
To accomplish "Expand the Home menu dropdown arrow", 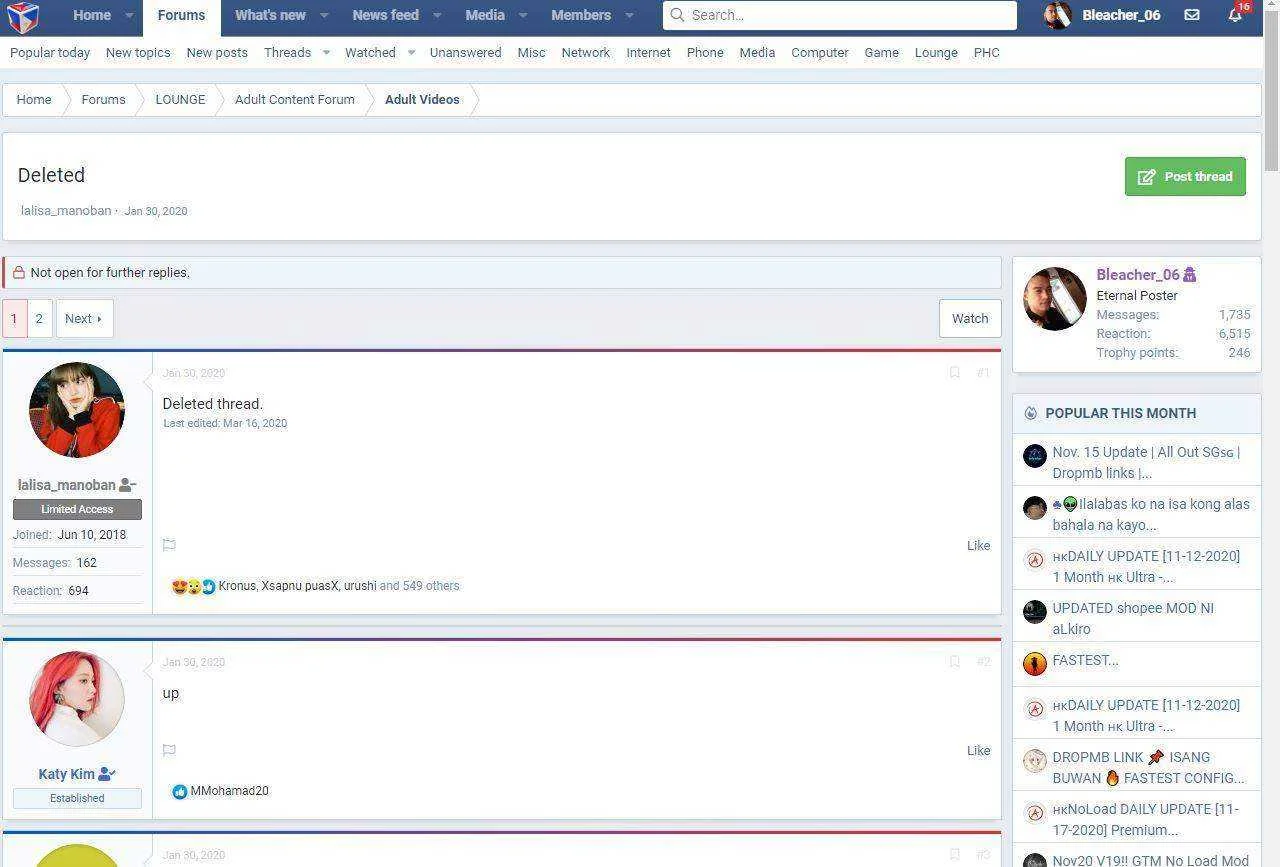I will tap(129, 16).
